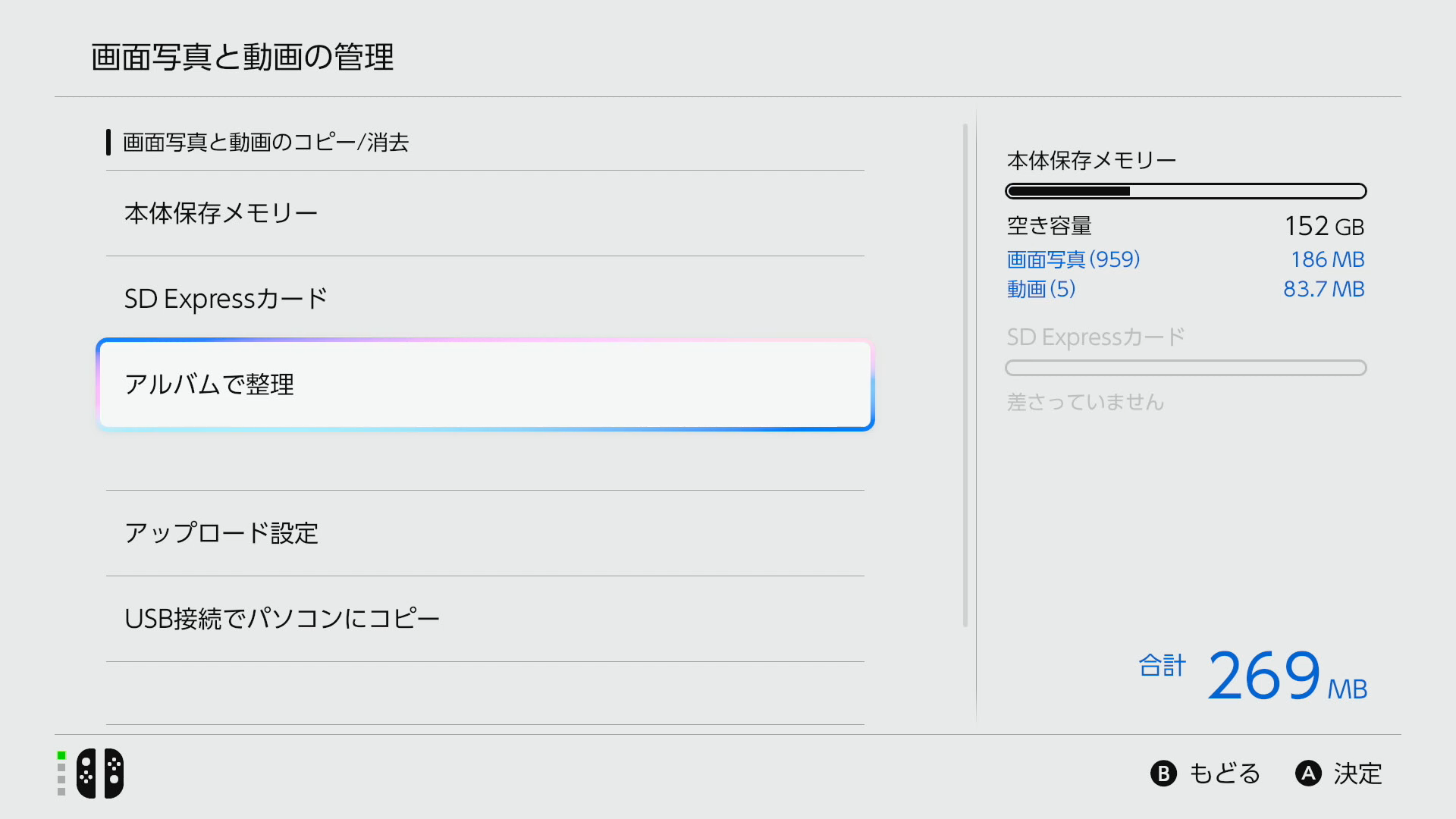Click the 画面写真と動画の管理 page title
The image size is (1456, 819).
[x=243, y=57]
